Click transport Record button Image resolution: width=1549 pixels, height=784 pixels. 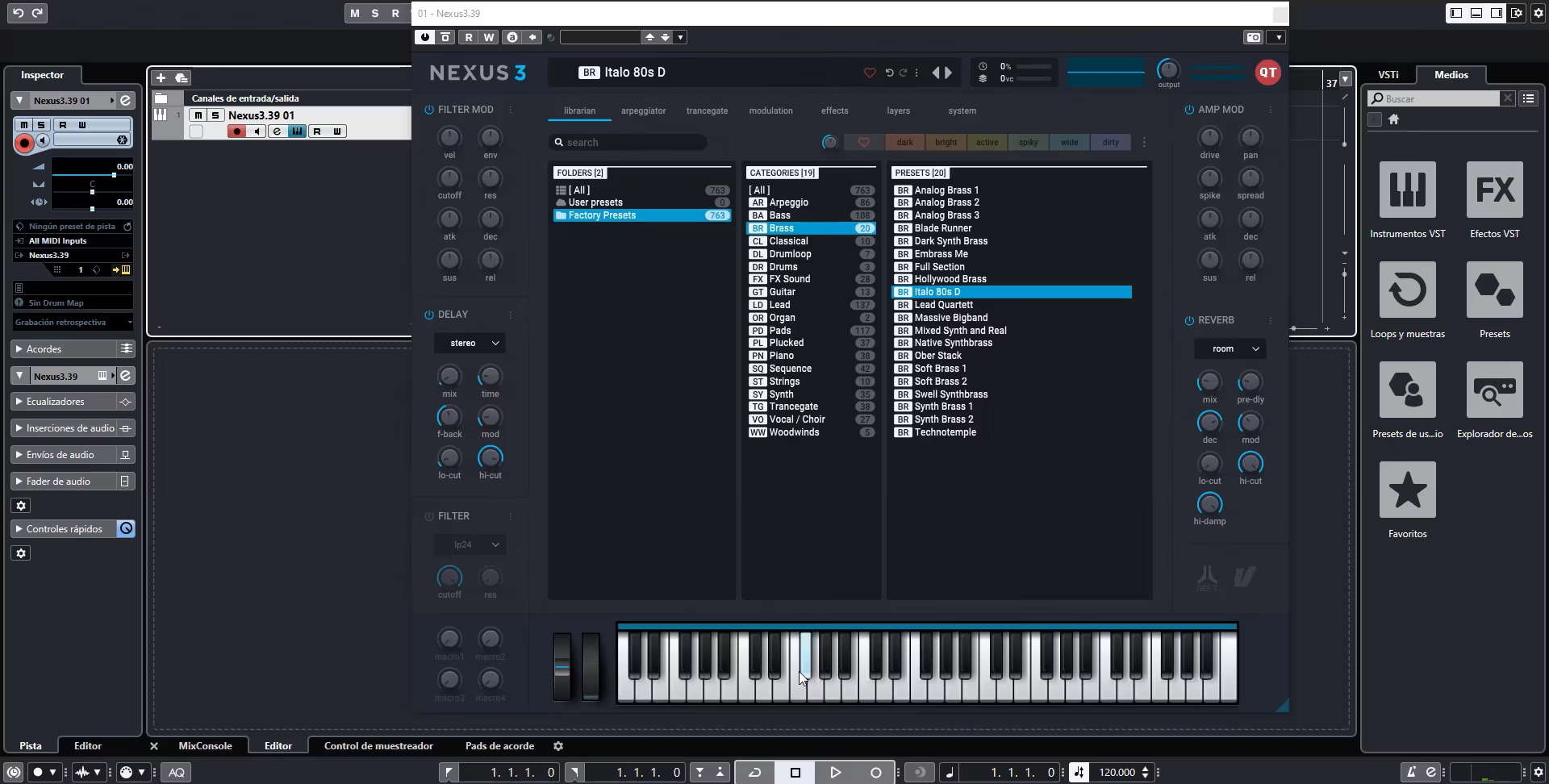click(x=875, y=772)
